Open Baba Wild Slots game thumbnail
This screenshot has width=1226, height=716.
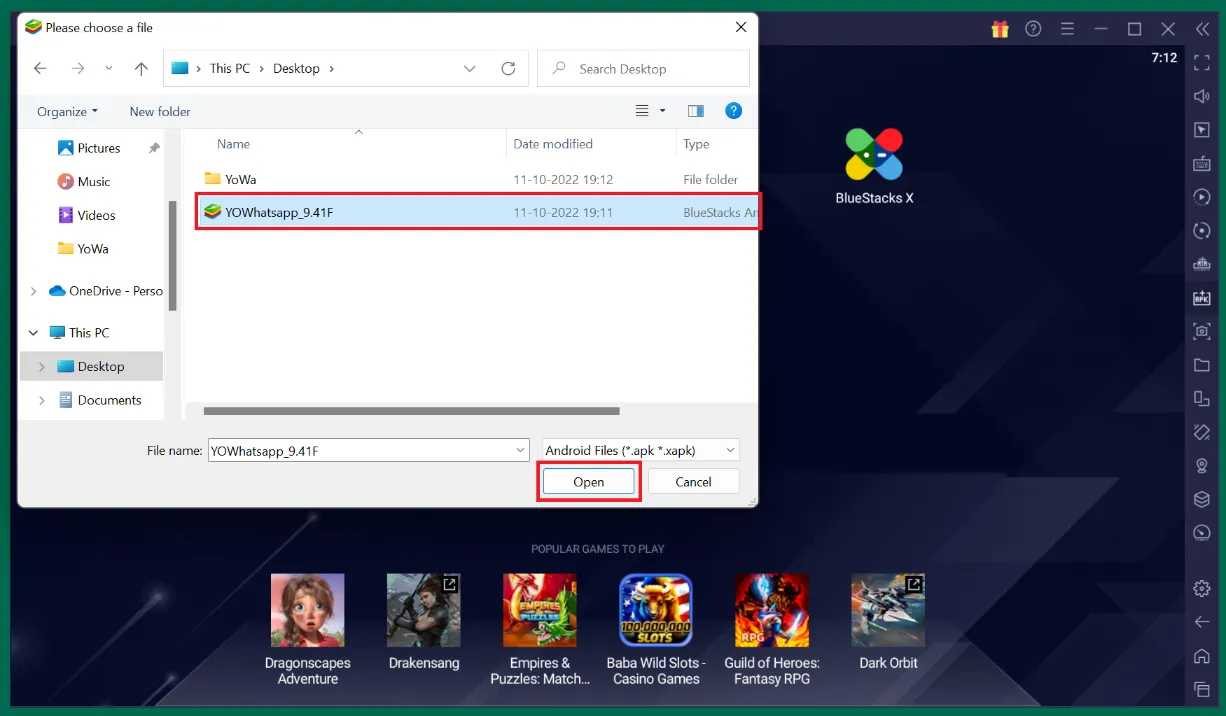click(x=656, y=610)
